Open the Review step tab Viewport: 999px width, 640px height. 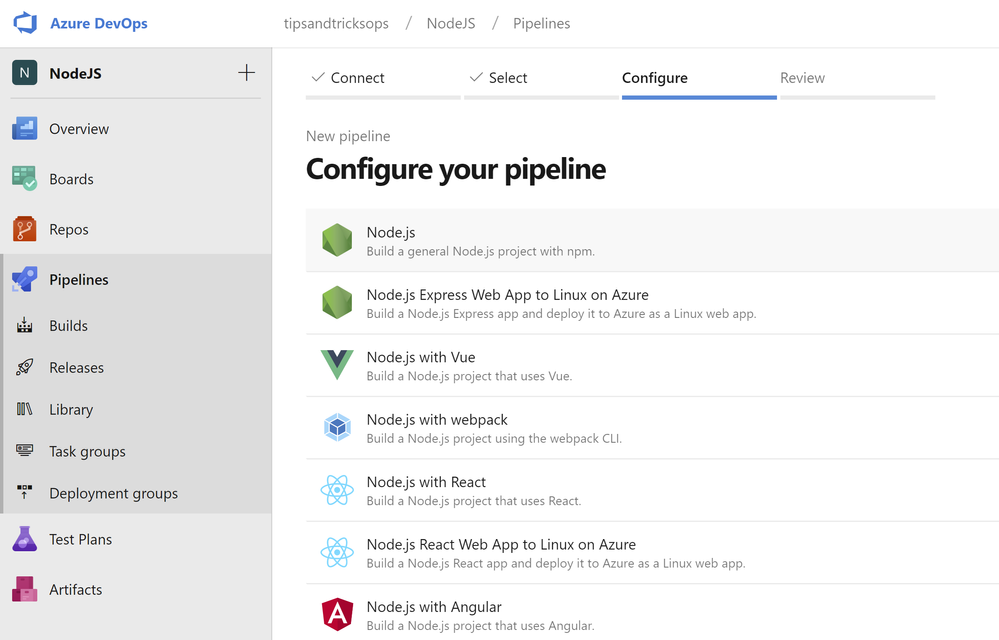(802, 78)
